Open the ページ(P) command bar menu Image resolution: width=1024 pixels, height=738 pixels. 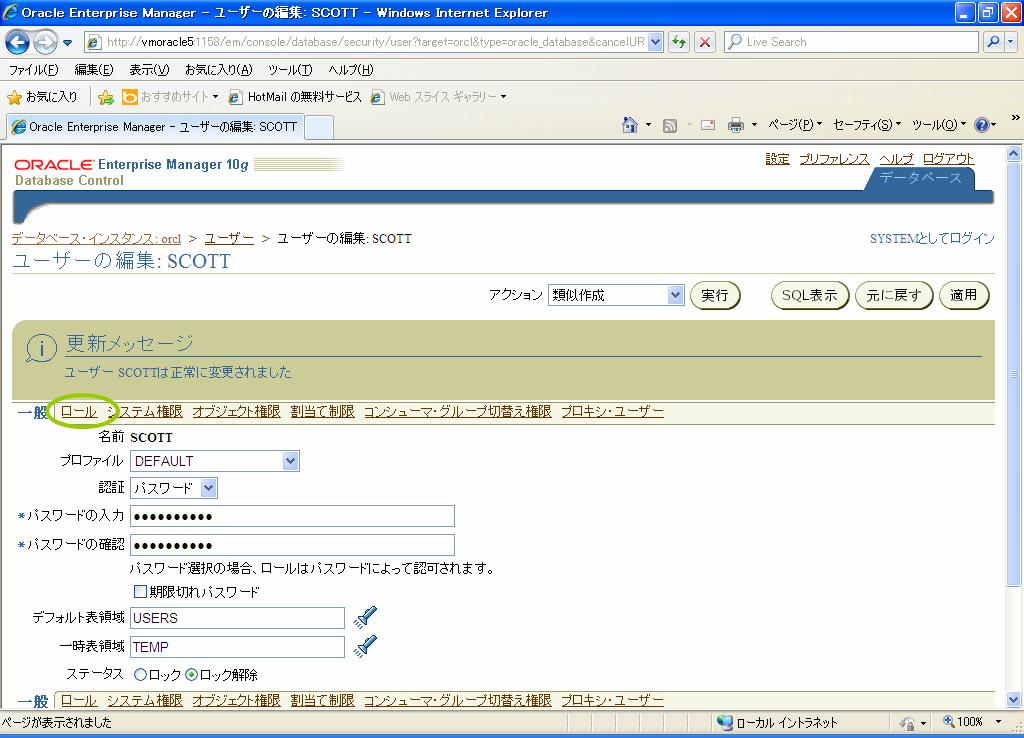[x=795, y=125]
